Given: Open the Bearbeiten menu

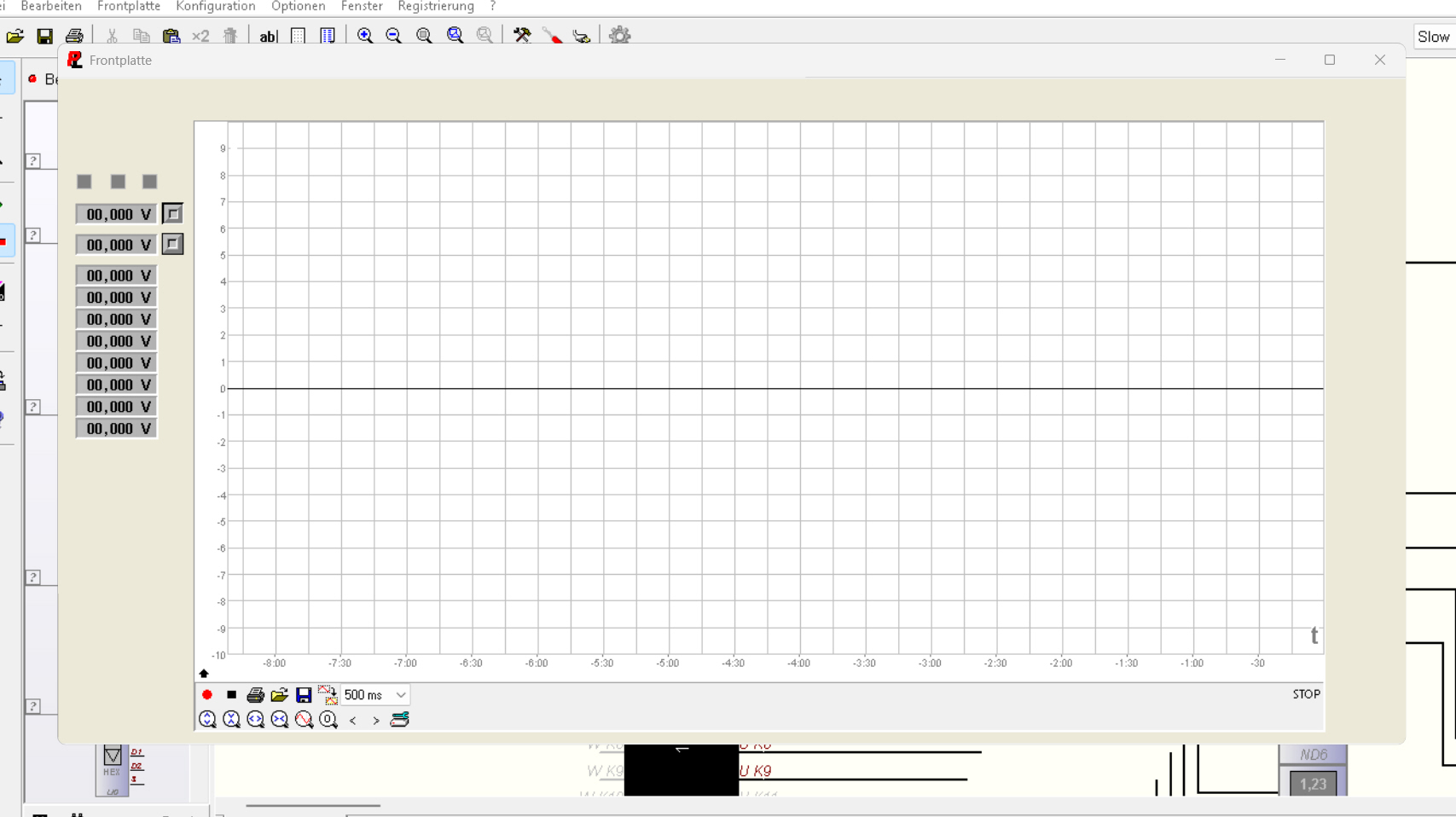Looking at the screenshot, I should [x=51, y=6].
